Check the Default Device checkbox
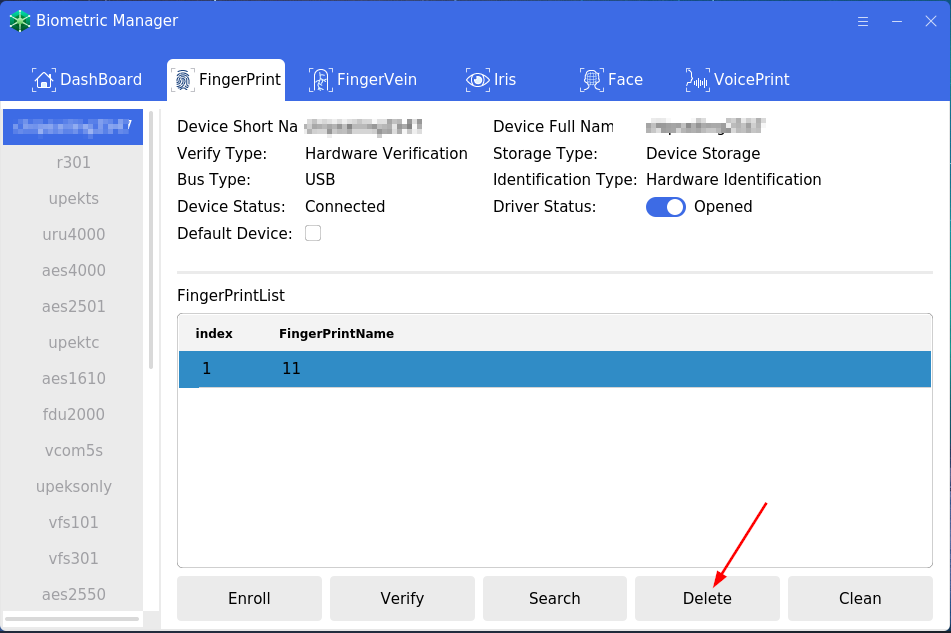 click(x=313, y=233)
